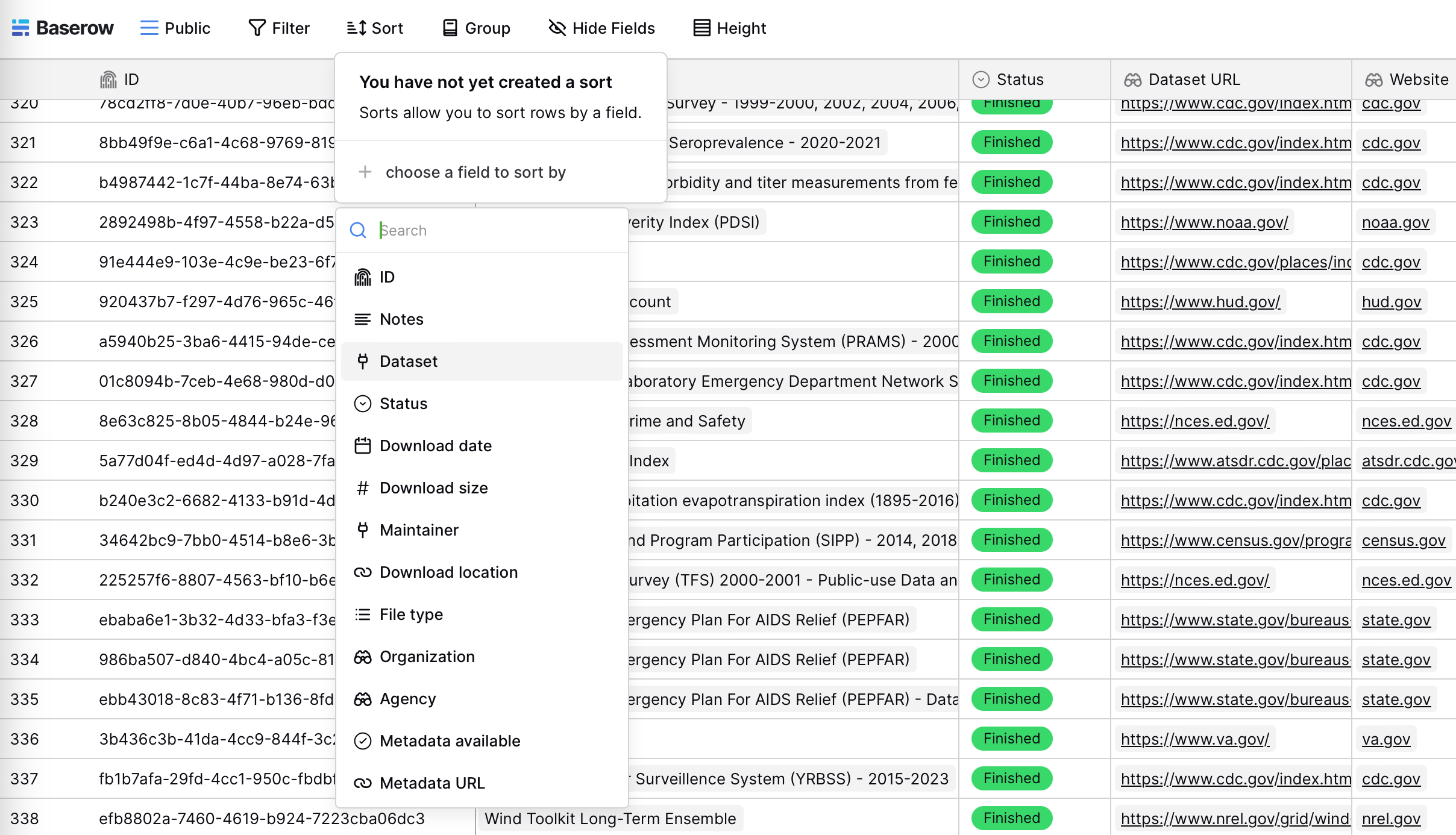Select the Organization field icon
The width and height of the screenshot is (1456, 835).
362,656
